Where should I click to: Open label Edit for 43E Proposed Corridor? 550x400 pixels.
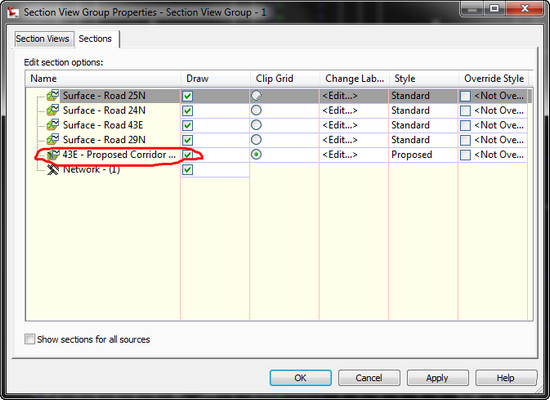340,154
